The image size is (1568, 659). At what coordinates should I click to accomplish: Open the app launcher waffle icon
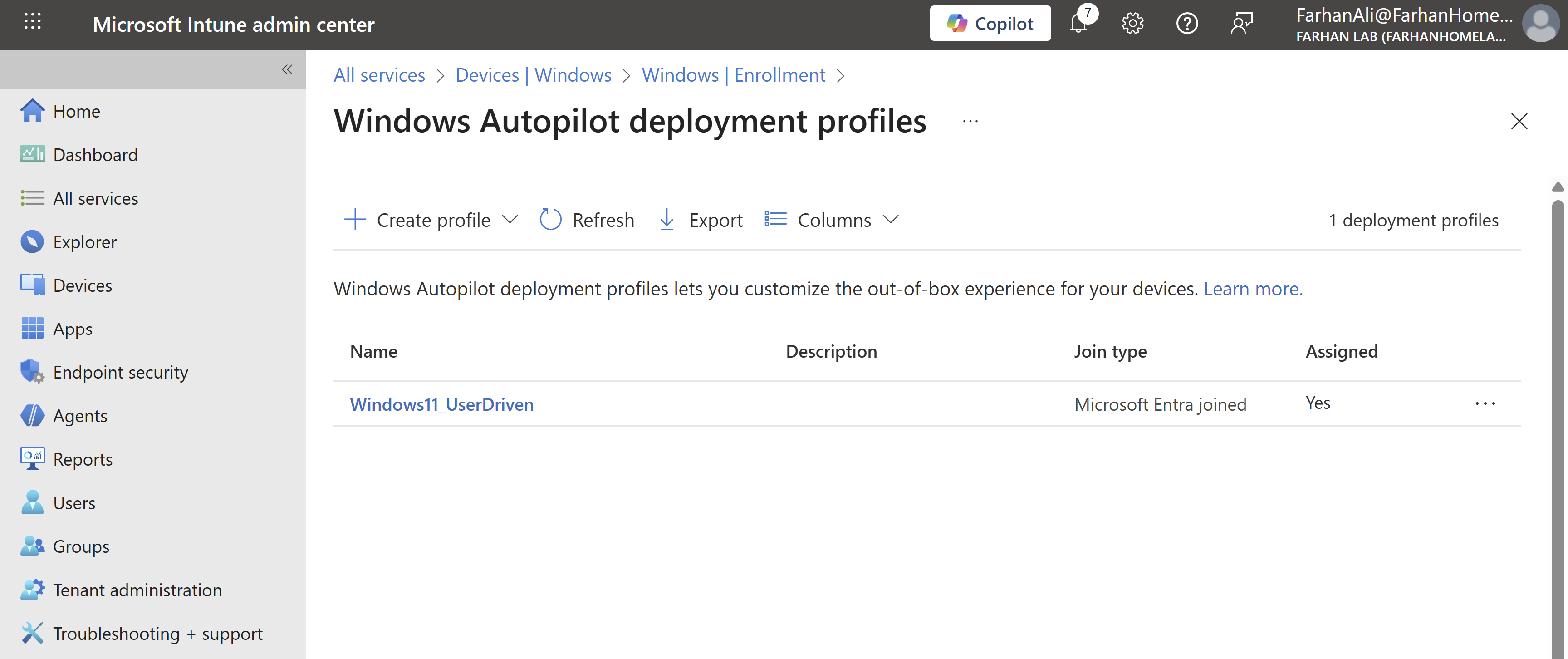click(x=32, y=22)
